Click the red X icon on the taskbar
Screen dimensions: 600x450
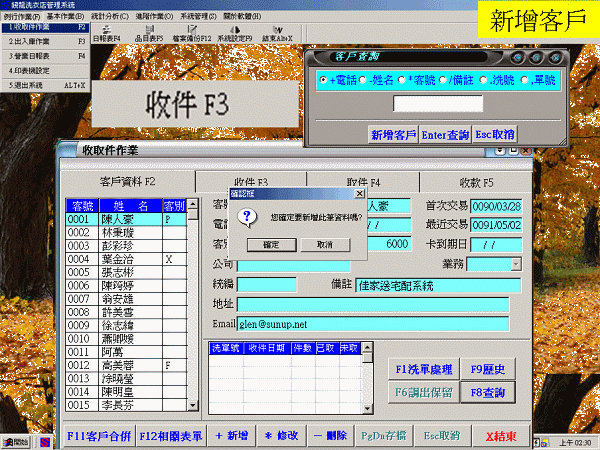(45, 442)
